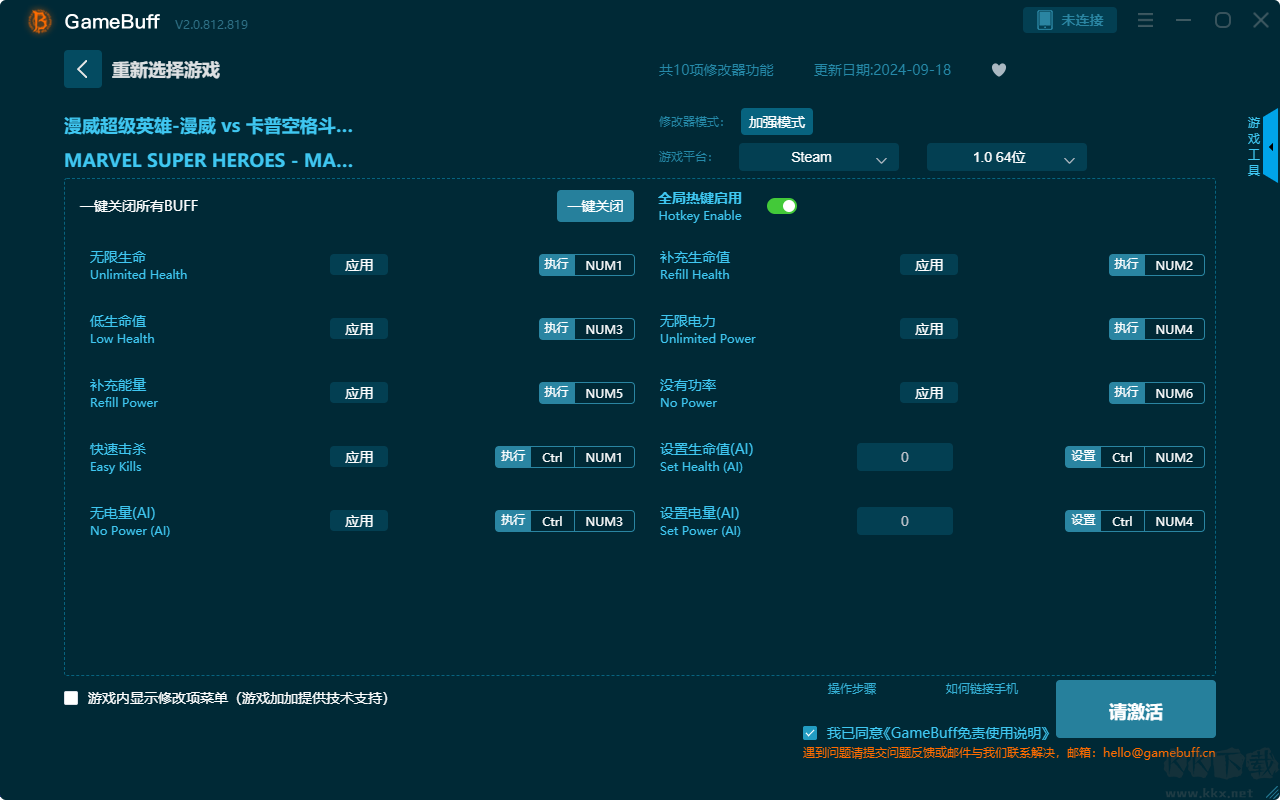Apply the Unlimited Health cheat
This screenshot has width=1280, height=800.
click(x=359, y=265)
